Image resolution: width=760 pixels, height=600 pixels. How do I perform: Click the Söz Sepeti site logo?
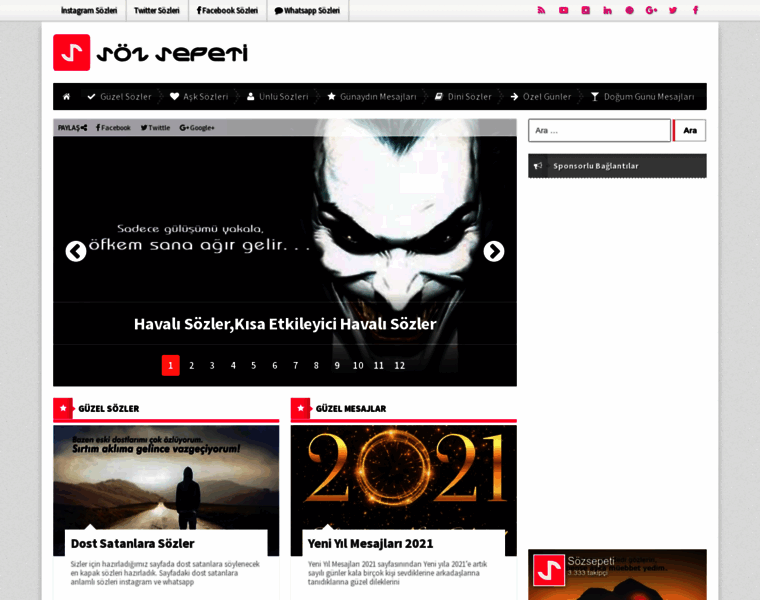(x=150, y=53)
